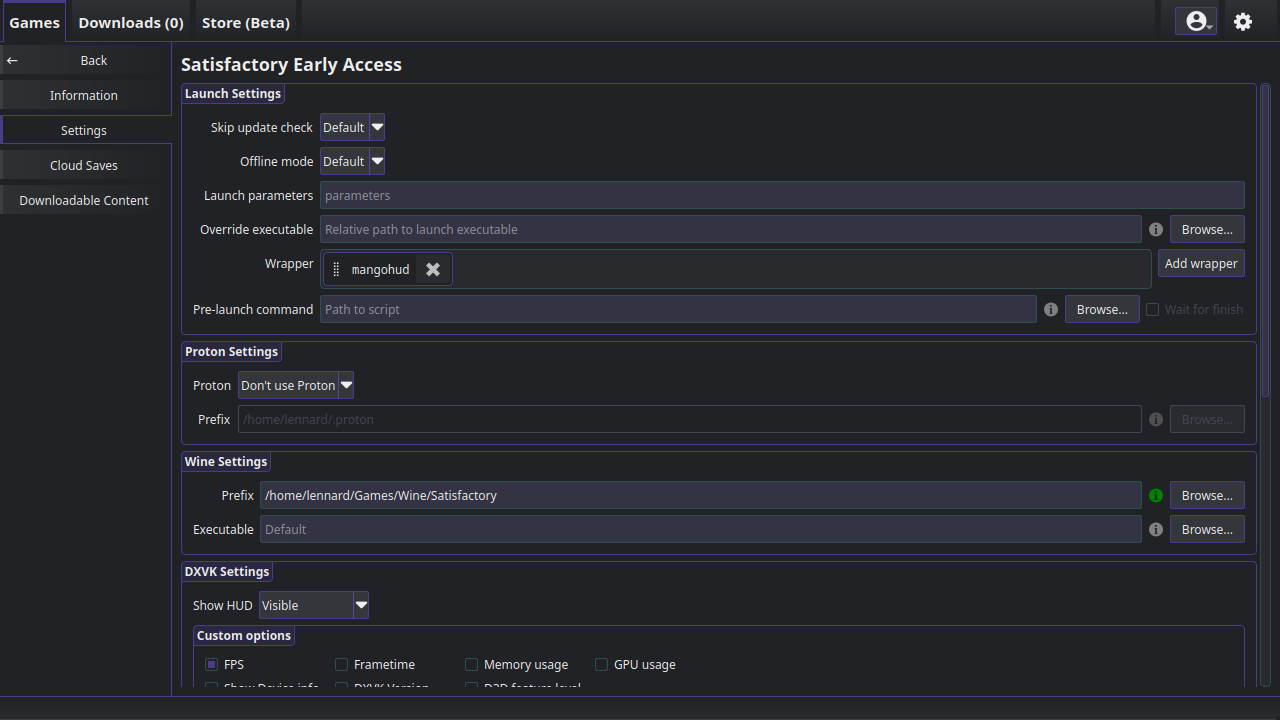Click info icon beside Wine executable
This screenshot has width=1280, height=720.
[x=1156, y=529]
